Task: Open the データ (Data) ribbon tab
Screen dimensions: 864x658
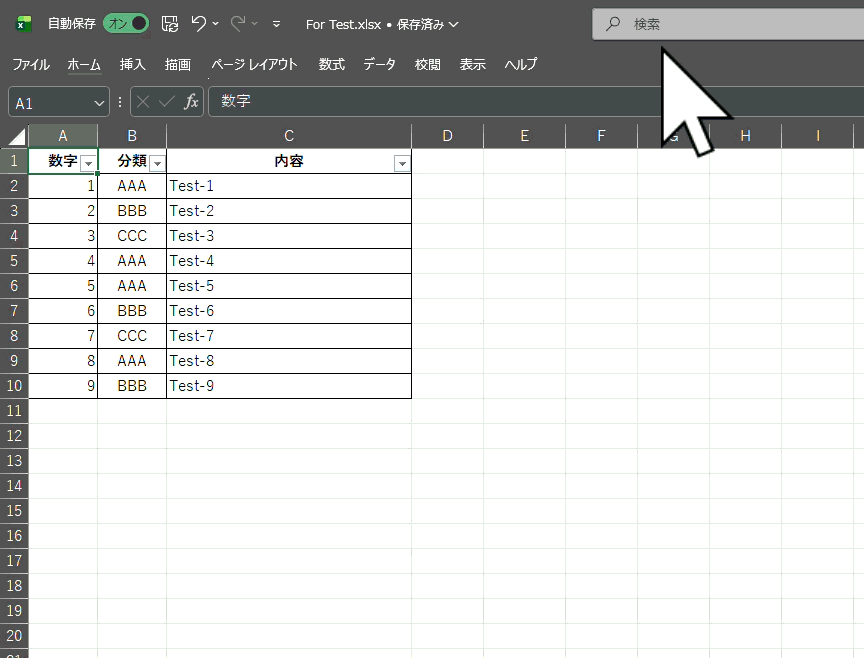Action: point(379,64)
